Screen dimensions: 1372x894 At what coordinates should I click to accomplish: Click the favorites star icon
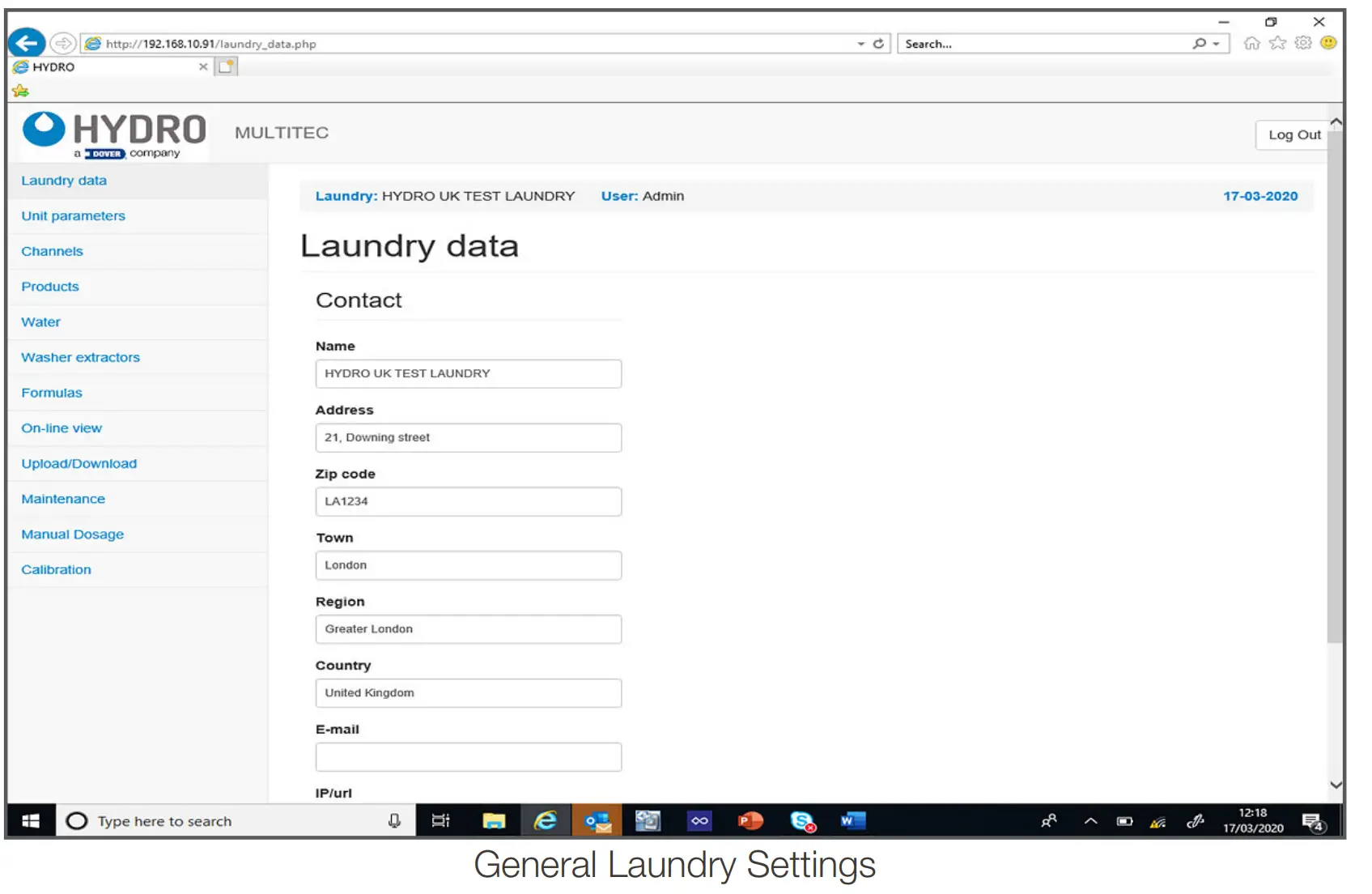(x=1277, y=44)
